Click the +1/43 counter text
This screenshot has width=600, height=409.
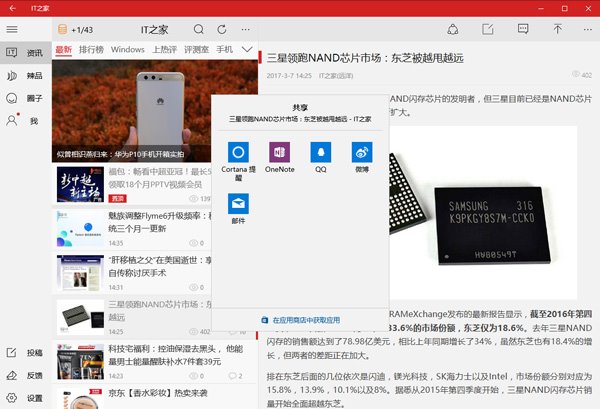[82, 30]
